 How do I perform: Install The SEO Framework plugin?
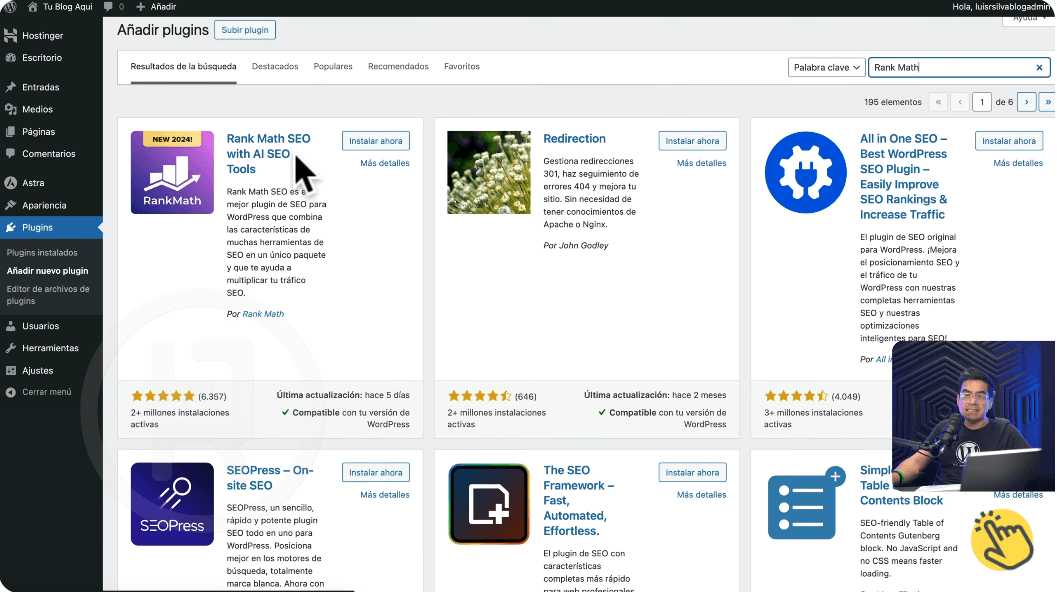coord(692,473)
